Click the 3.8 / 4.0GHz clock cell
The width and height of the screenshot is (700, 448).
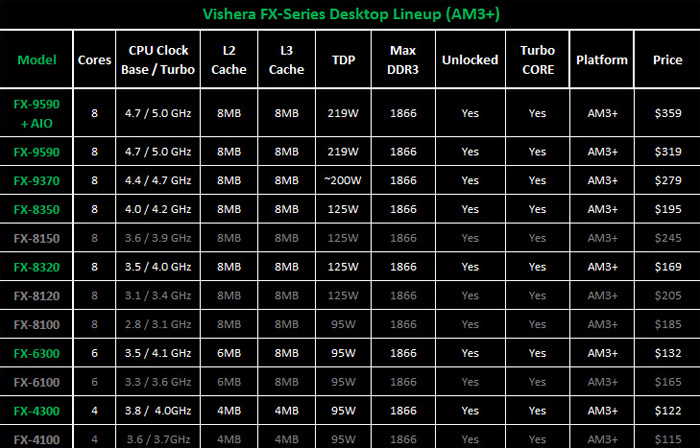click(x=158, y=411)
